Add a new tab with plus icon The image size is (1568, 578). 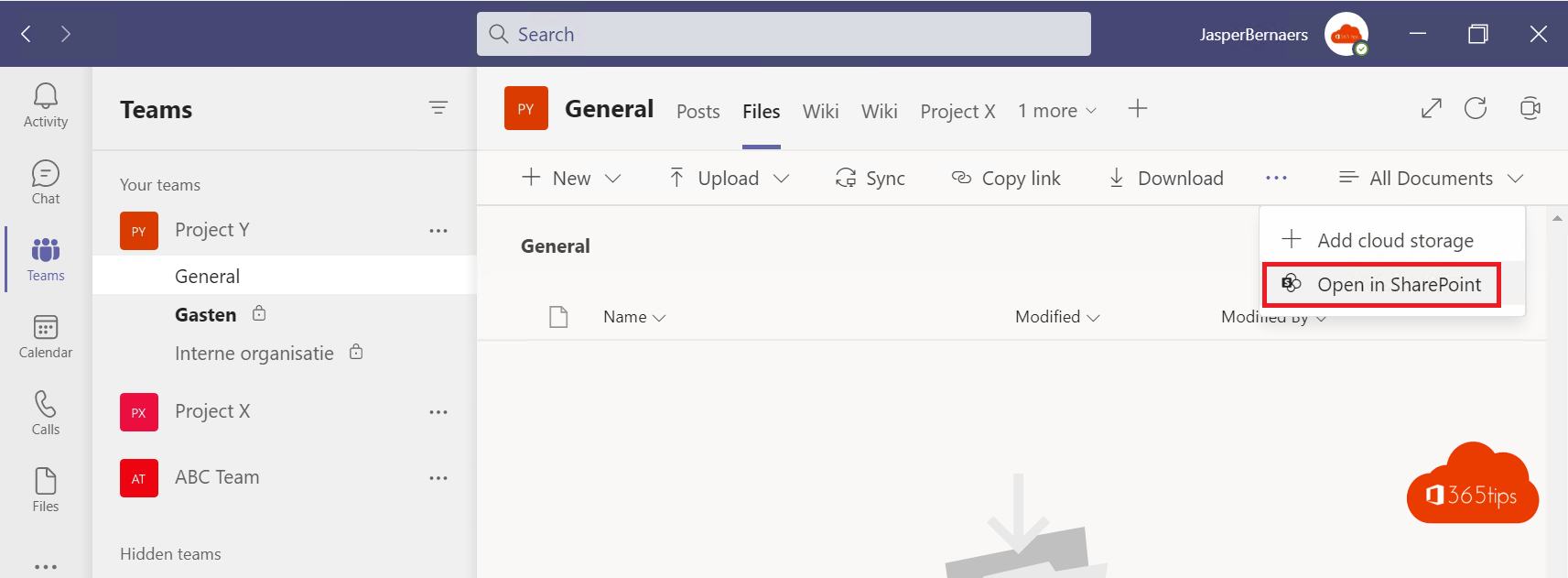(x=1138, y=109)
